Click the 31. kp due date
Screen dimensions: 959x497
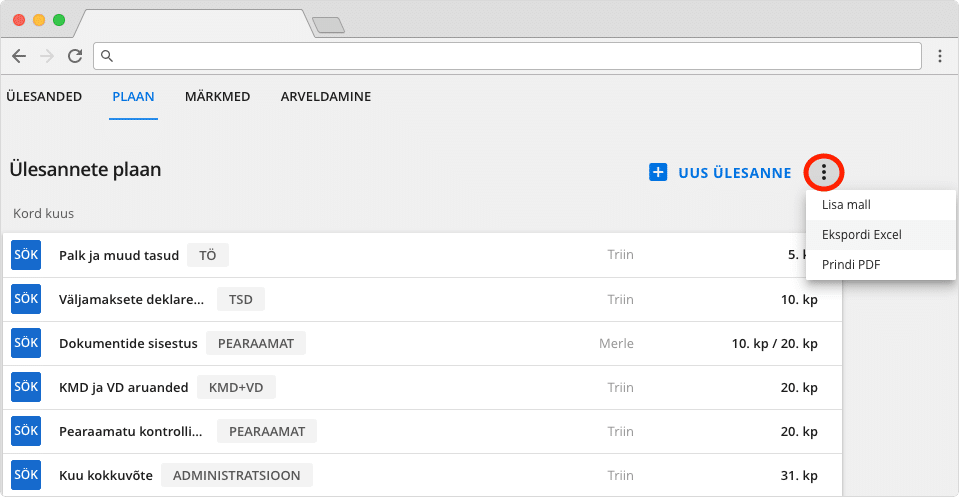[799, 476]
